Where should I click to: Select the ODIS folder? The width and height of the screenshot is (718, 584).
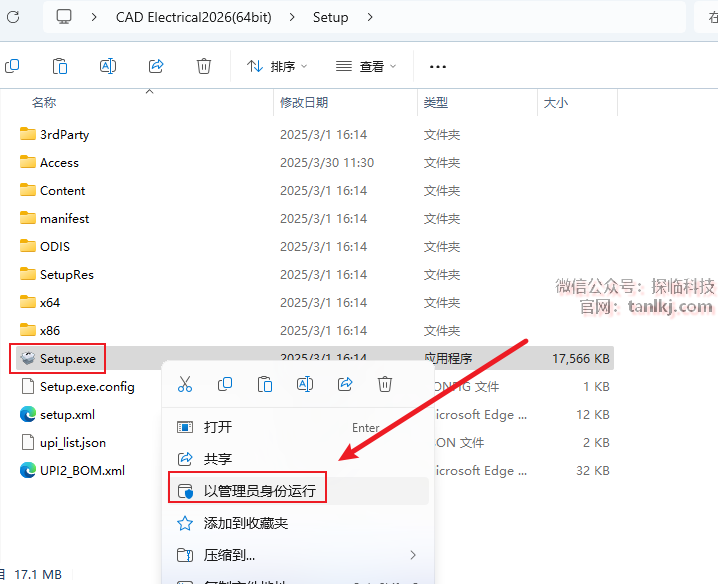(x=55, y=246)
